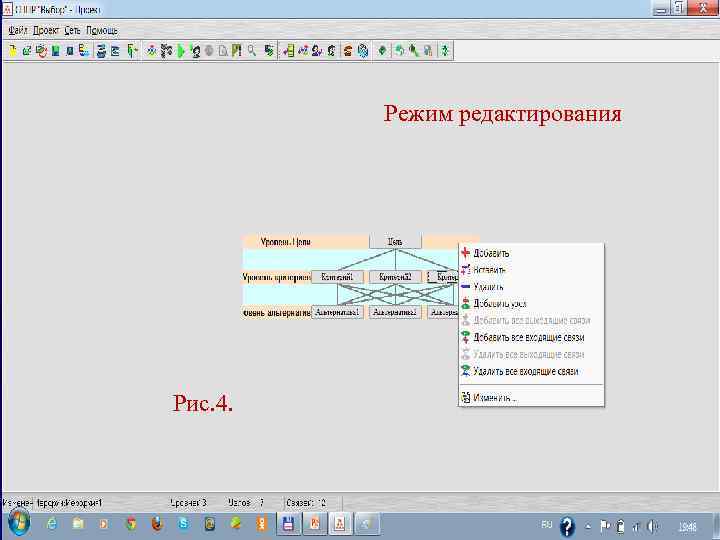720x540 pixels.
Task: Click the green diamond toolbar icon
Action: coord(382,51)
